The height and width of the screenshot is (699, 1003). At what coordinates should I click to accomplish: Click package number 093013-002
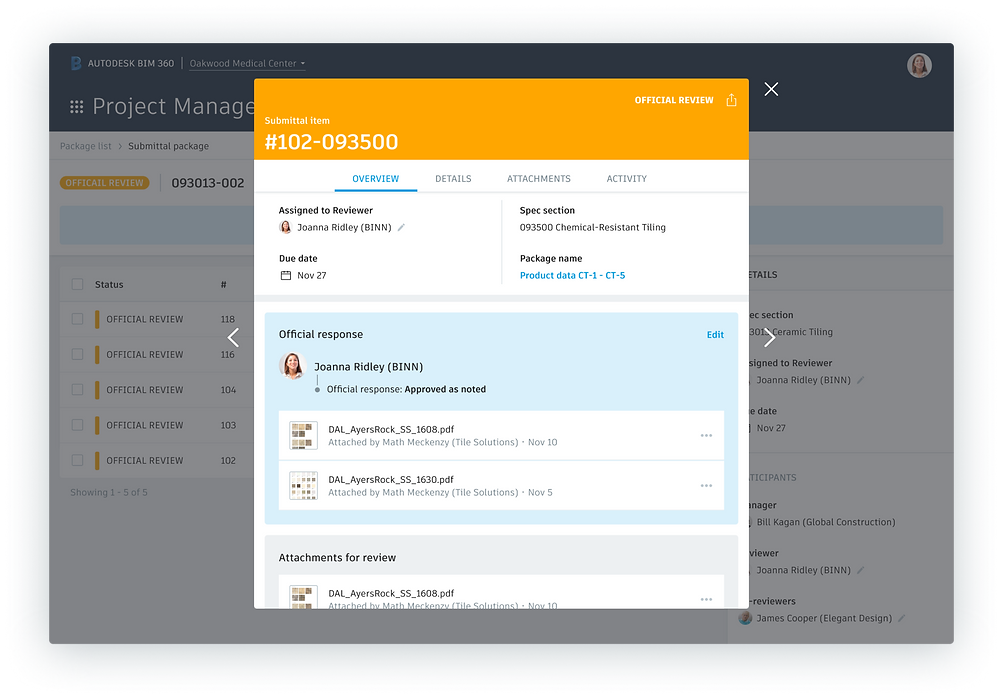point(208,183)
